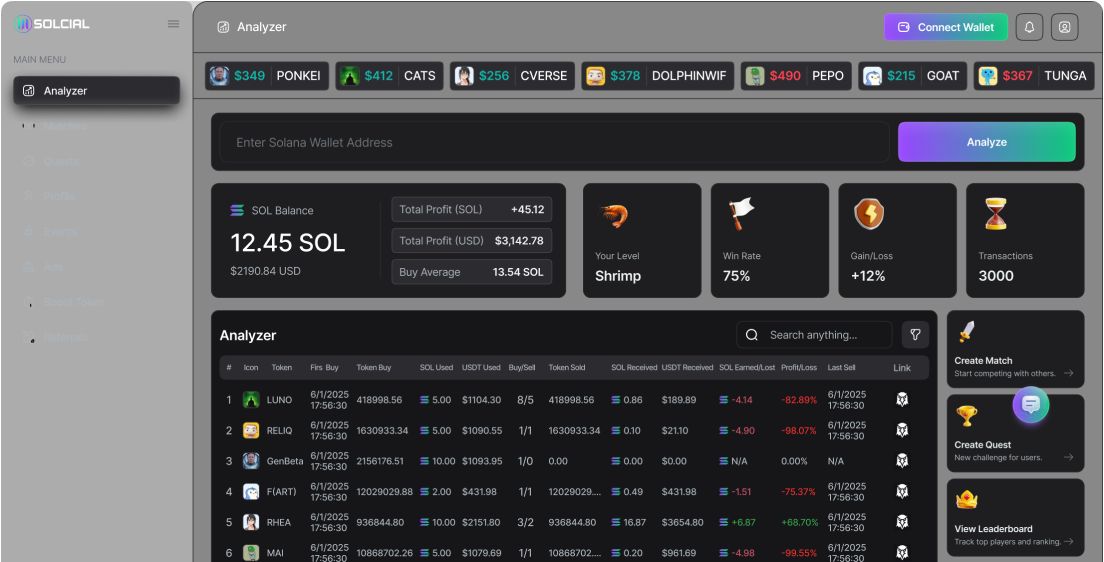
Task: Open the floating chat bubble
Action: (x=1031, y=405)
